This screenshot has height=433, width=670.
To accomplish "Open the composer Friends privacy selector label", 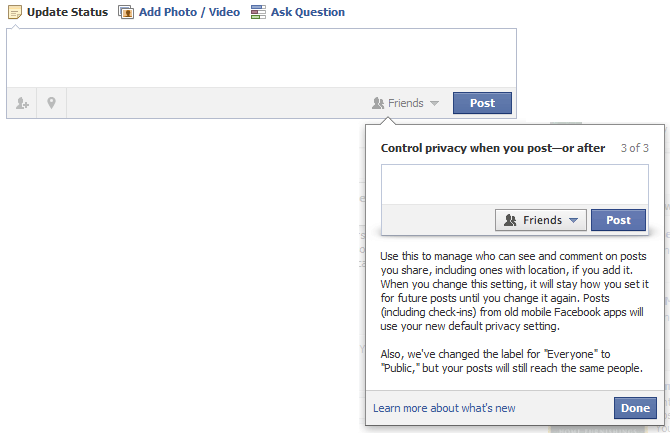I will pyautogui.click(x=406, y=103).
